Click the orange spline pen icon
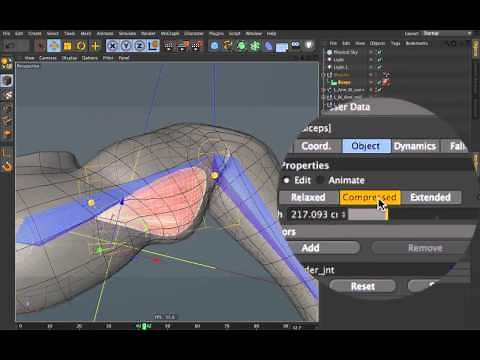This screenshot has width=480, height=360. (228, 46)
